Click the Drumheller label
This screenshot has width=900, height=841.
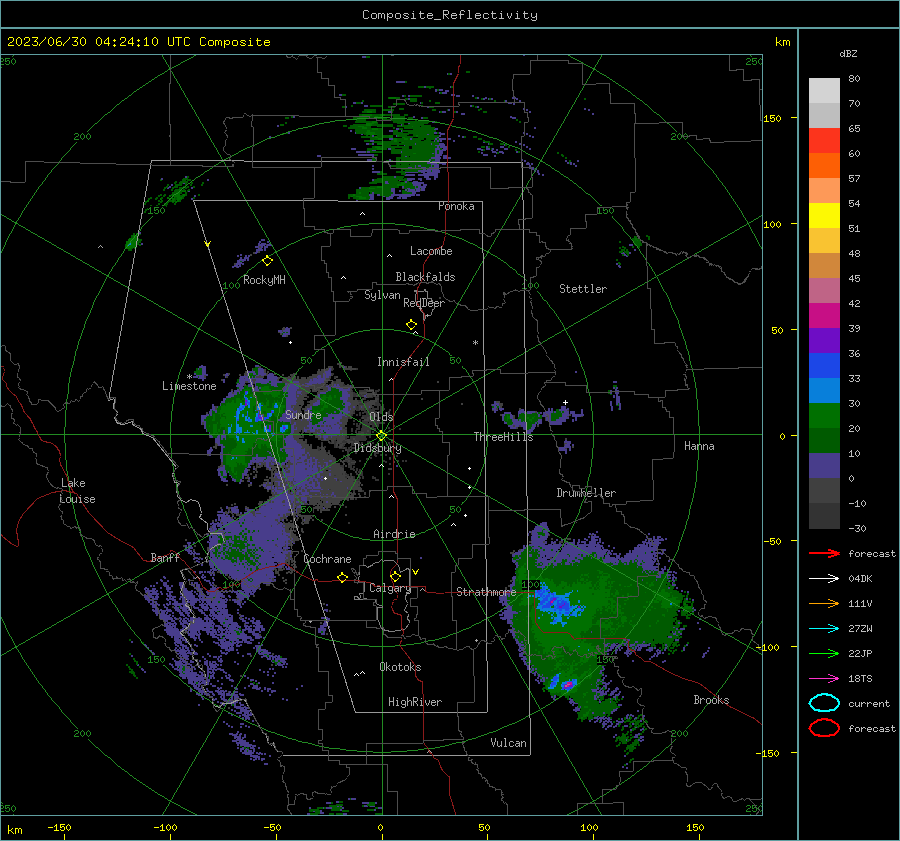(x=586, y=493)
